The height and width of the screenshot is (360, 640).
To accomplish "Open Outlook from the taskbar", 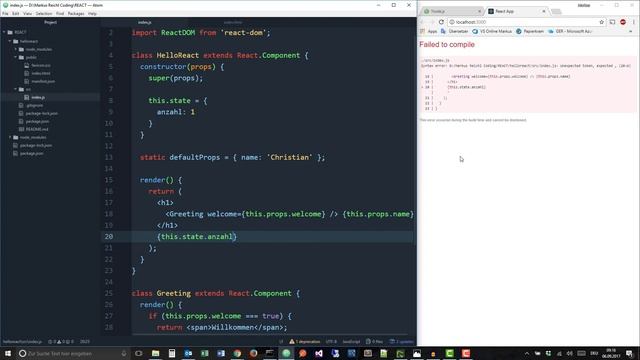I will pyautogui.click(x=188, y=353).
